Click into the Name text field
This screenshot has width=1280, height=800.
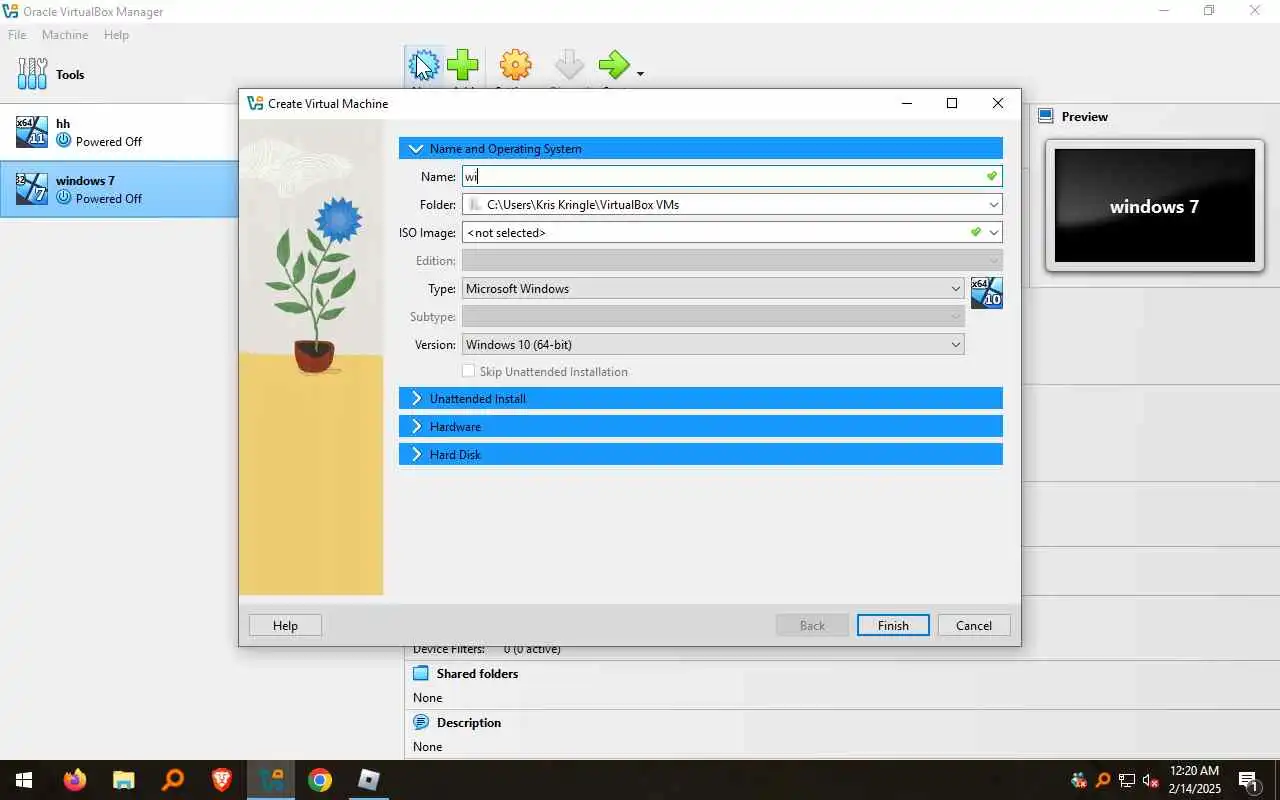[731, 176]
